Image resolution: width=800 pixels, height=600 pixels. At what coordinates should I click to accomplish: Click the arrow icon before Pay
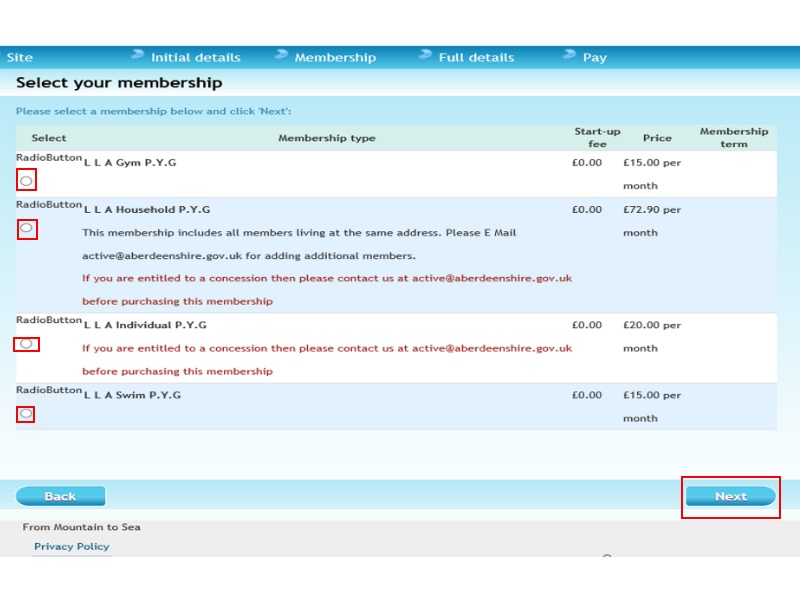570,55
